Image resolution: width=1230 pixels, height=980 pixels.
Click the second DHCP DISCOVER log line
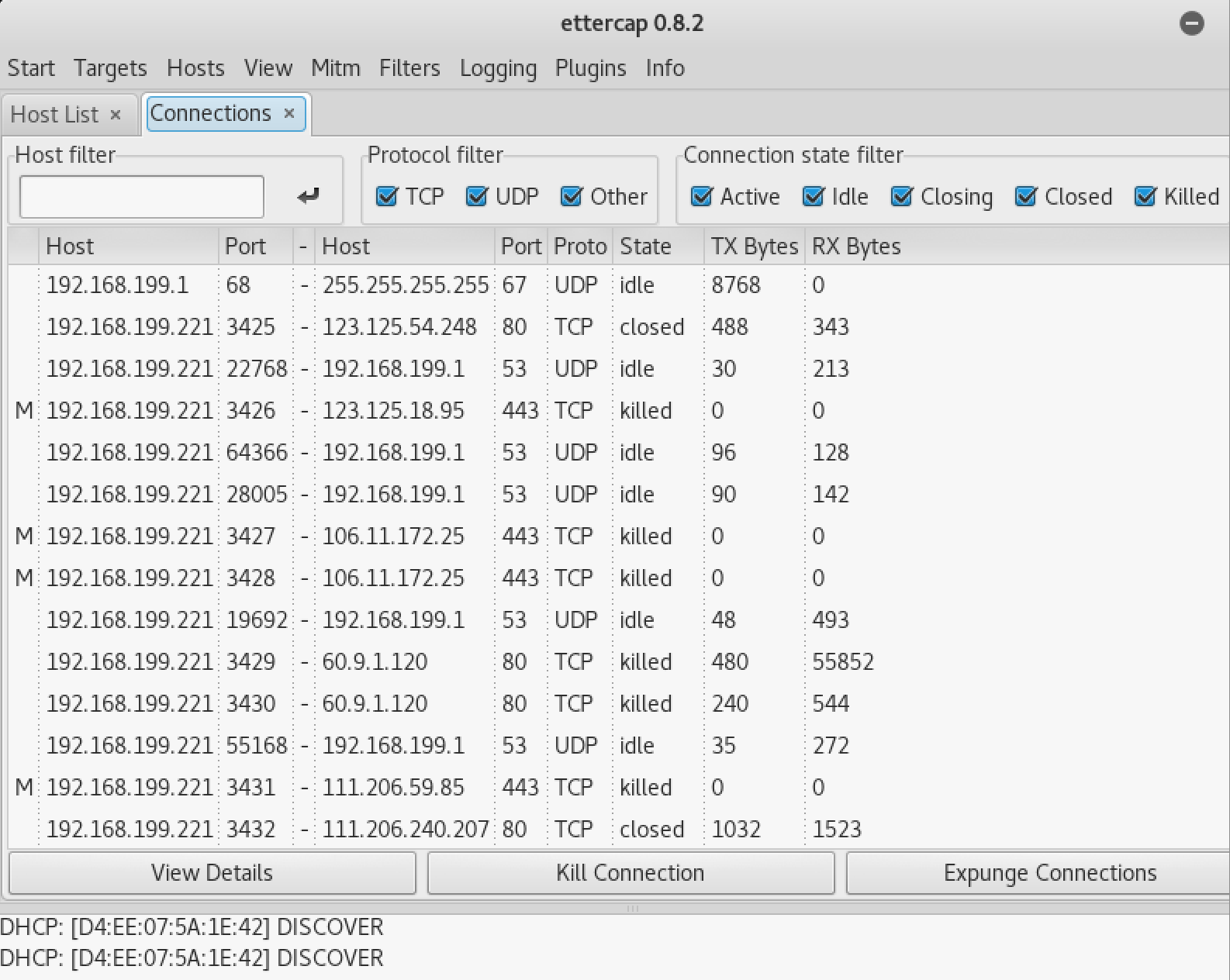[x=192, y=958]
